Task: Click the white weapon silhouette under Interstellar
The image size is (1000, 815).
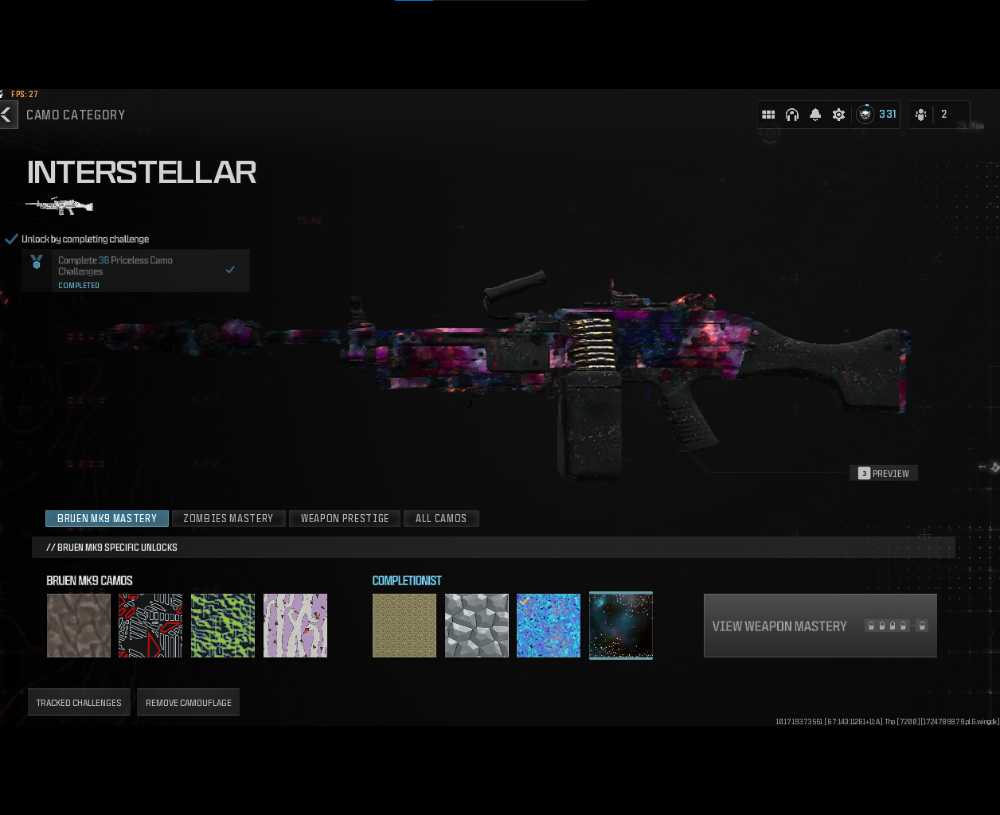Action: (x=59, y=205)
